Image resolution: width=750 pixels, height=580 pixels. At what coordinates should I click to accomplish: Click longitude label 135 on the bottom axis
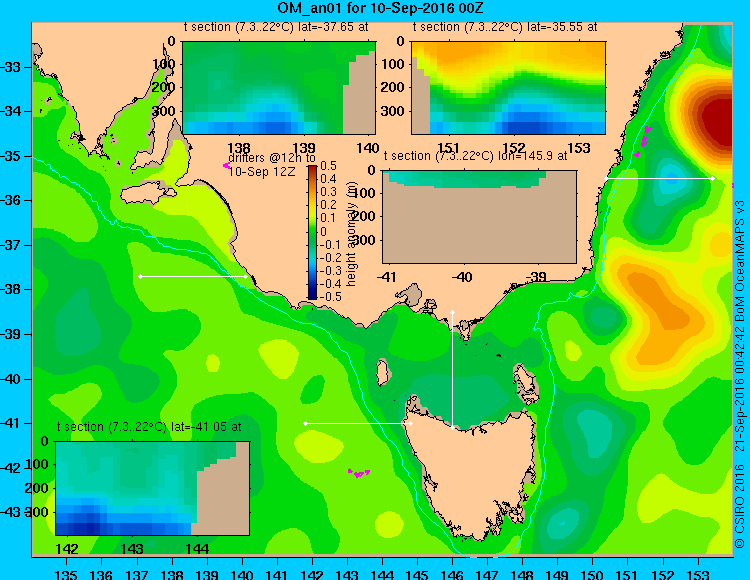(66, 574)
